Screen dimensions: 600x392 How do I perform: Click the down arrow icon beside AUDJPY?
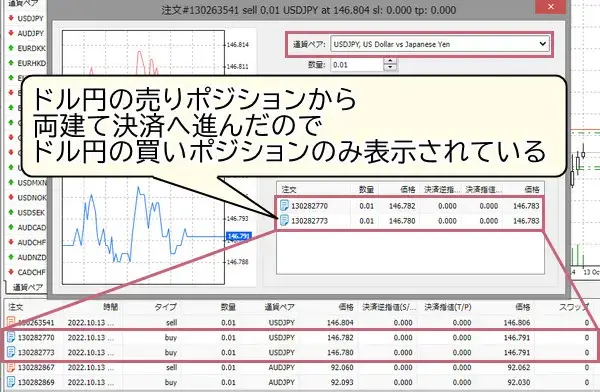pyautogui.click(x=11, y=33)
